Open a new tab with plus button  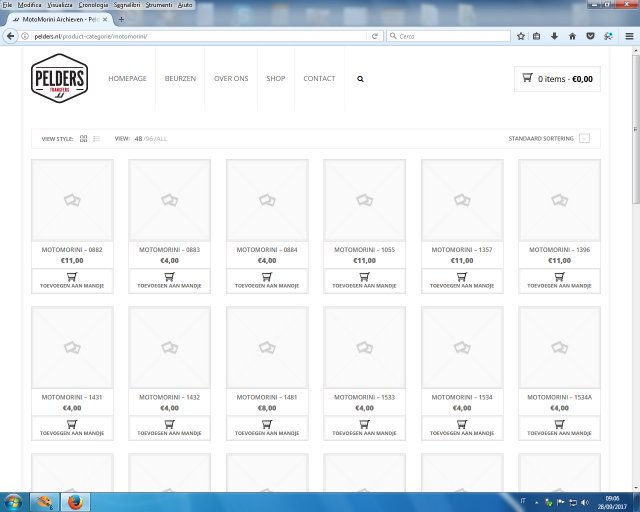pos(121,19)
